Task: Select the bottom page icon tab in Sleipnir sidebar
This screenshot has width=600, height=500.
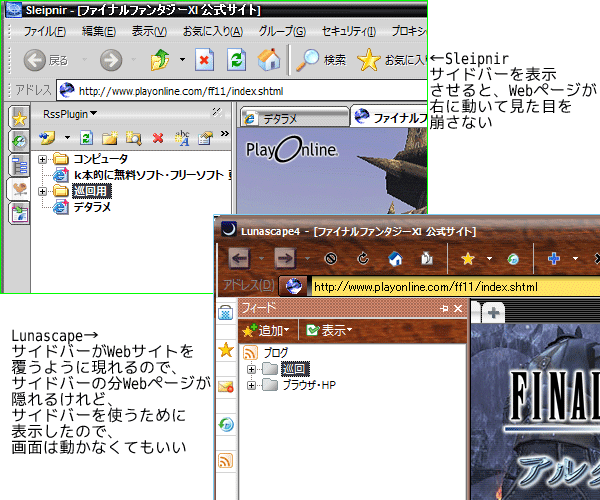Action: 19,213
